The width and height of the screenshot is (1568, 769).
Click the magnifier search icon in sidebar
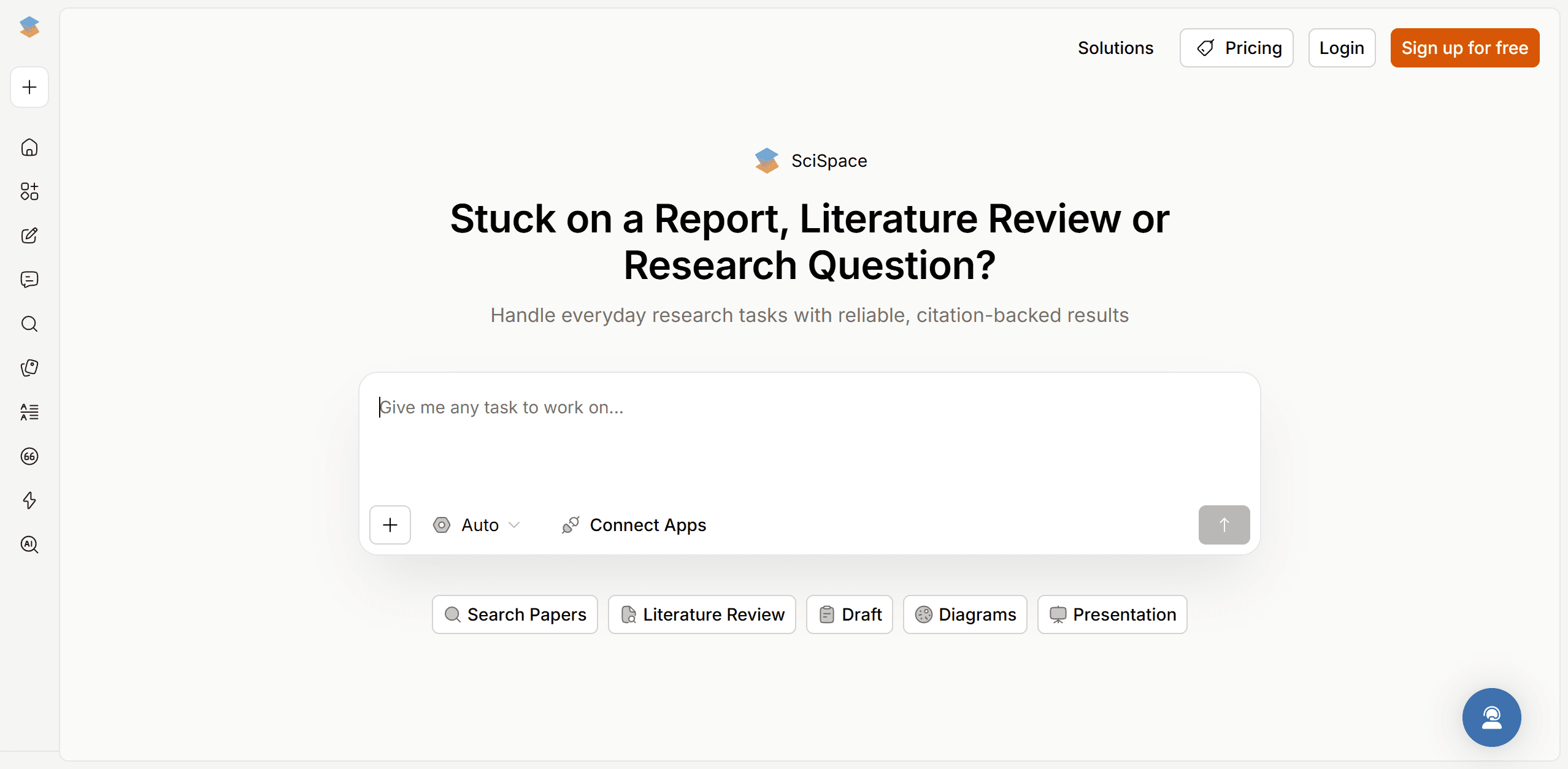29,324
